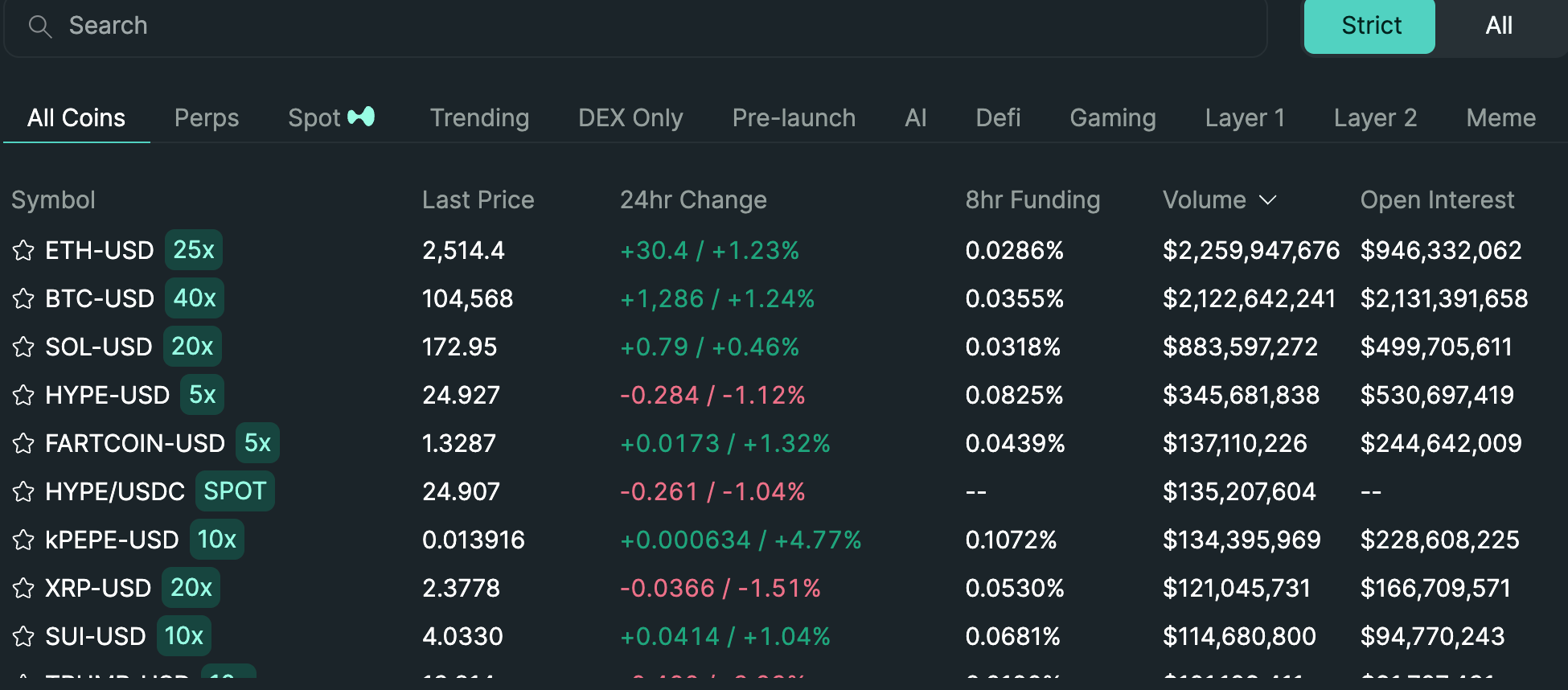The height and width of the screenshot is (690, 1568).
Task: Open the ETH-USD market
Action: [99, 250]
